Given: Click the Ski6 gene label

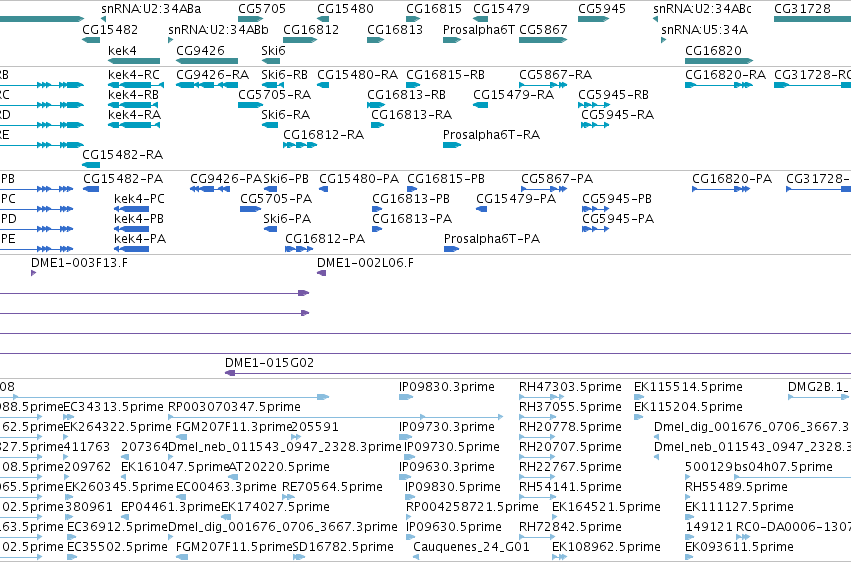Looking at the screenshot, I should [x=273, y=50].
